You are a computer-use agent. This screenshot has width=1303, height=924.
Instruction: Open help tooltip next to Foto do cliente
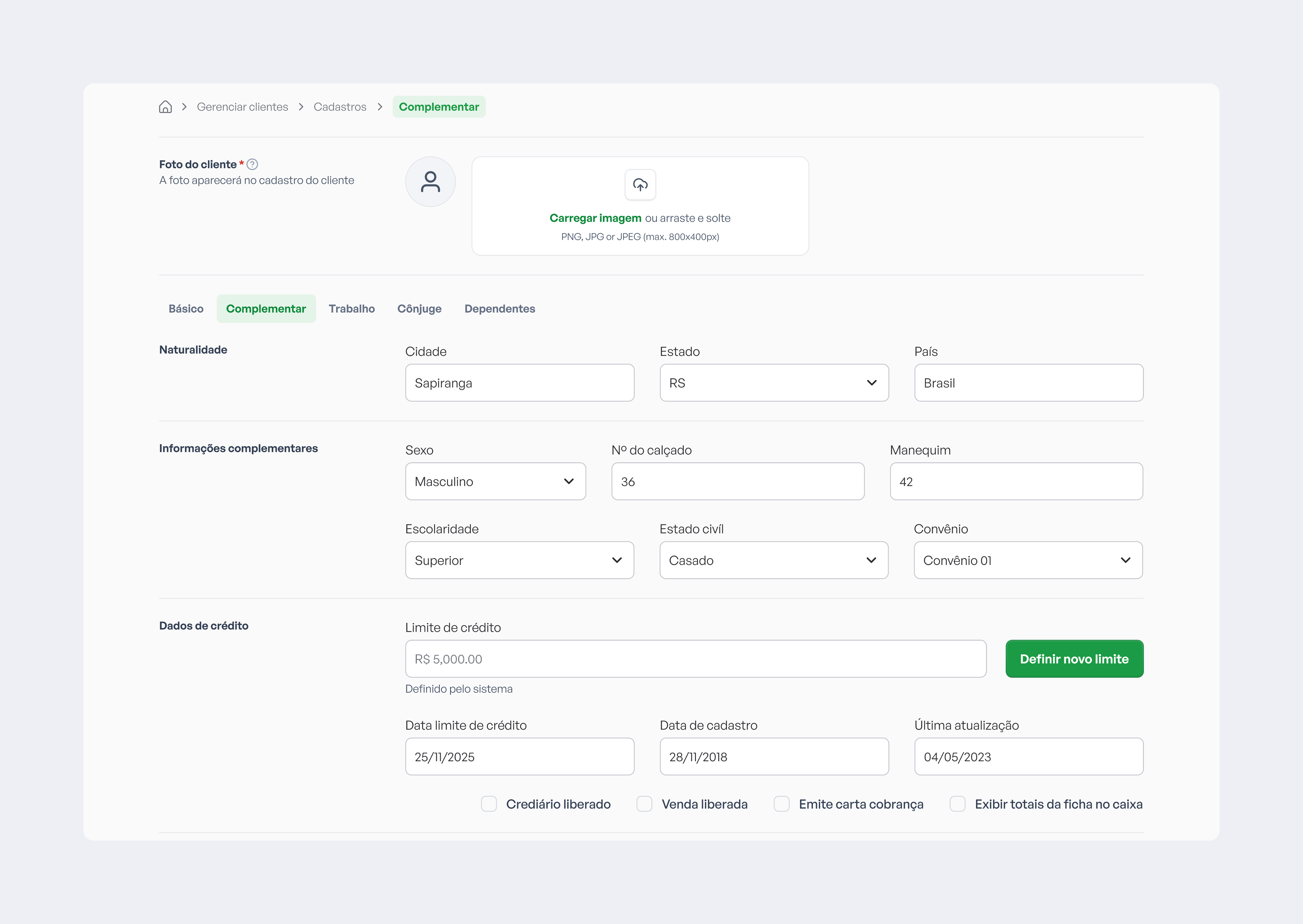click(x=252, y=164)
